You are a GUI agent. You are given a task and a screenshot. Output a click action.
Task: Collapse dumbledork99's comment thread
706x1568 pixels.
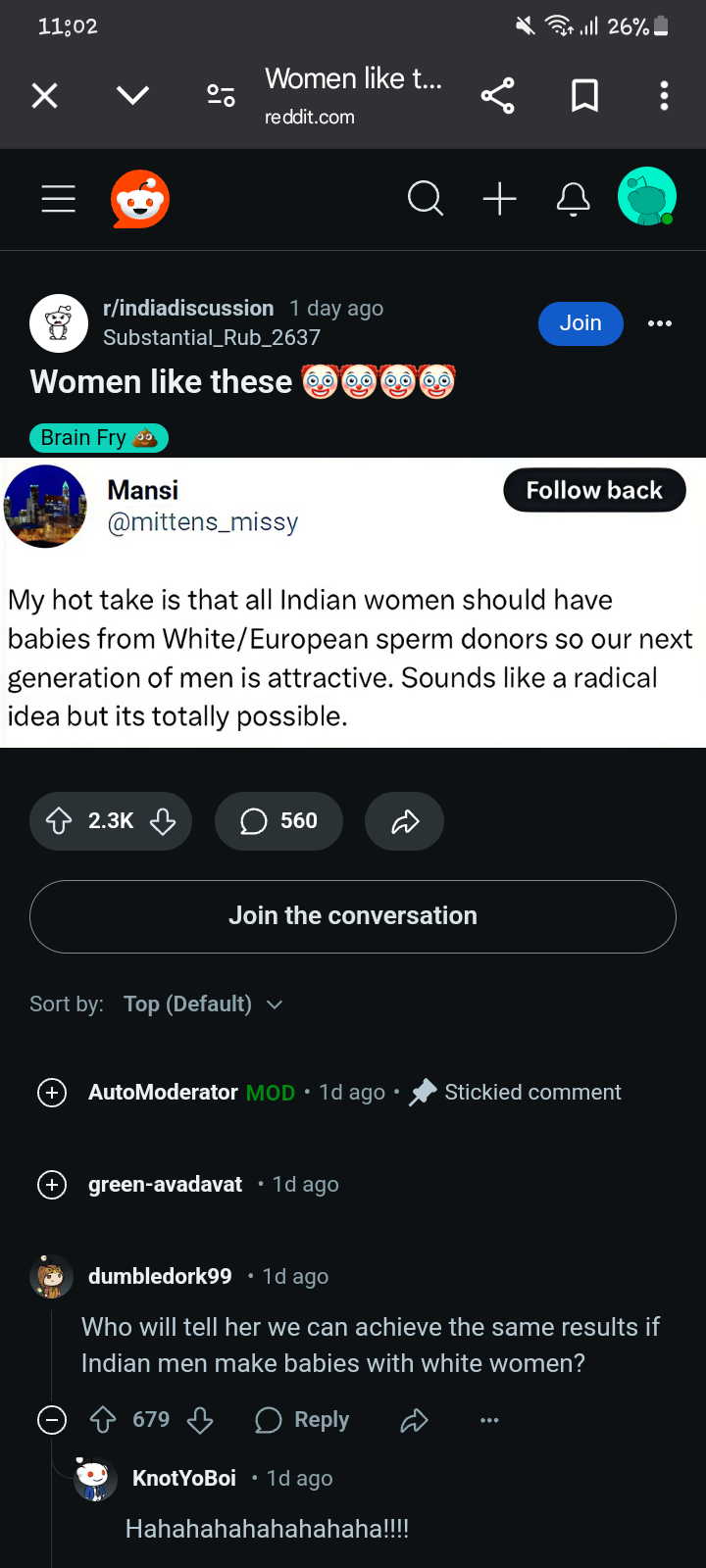click(52, 1419)
